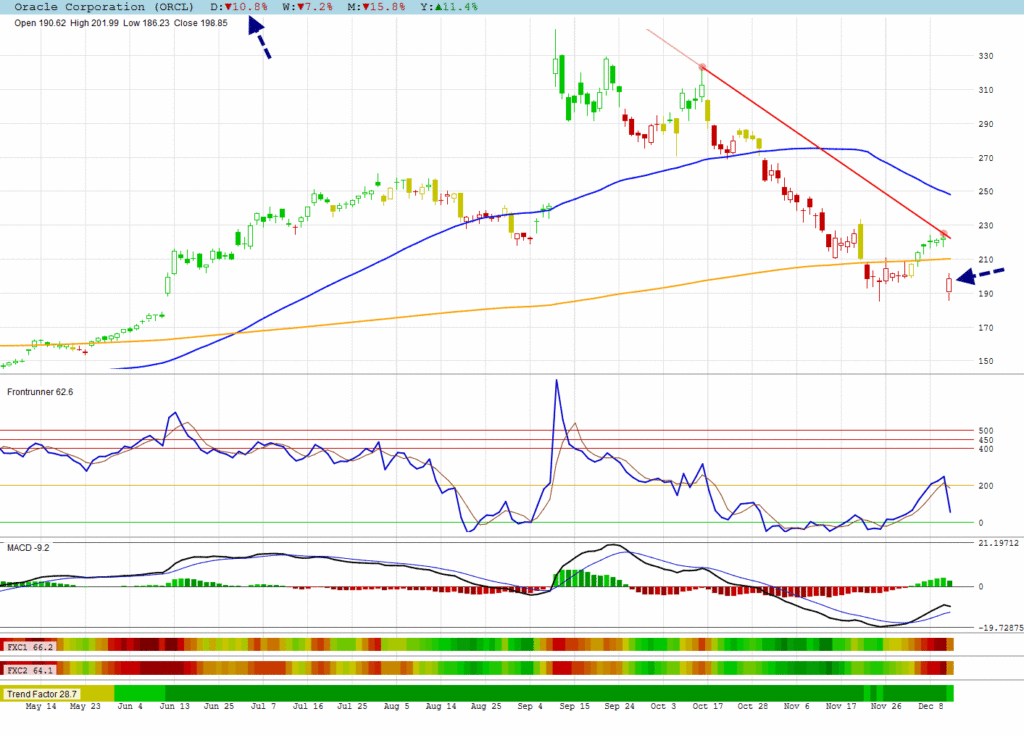Viewport: 1024px width, 735px height.
Task: Click the dashed blue arrow below the daily change
Action: tap(258, 43)
